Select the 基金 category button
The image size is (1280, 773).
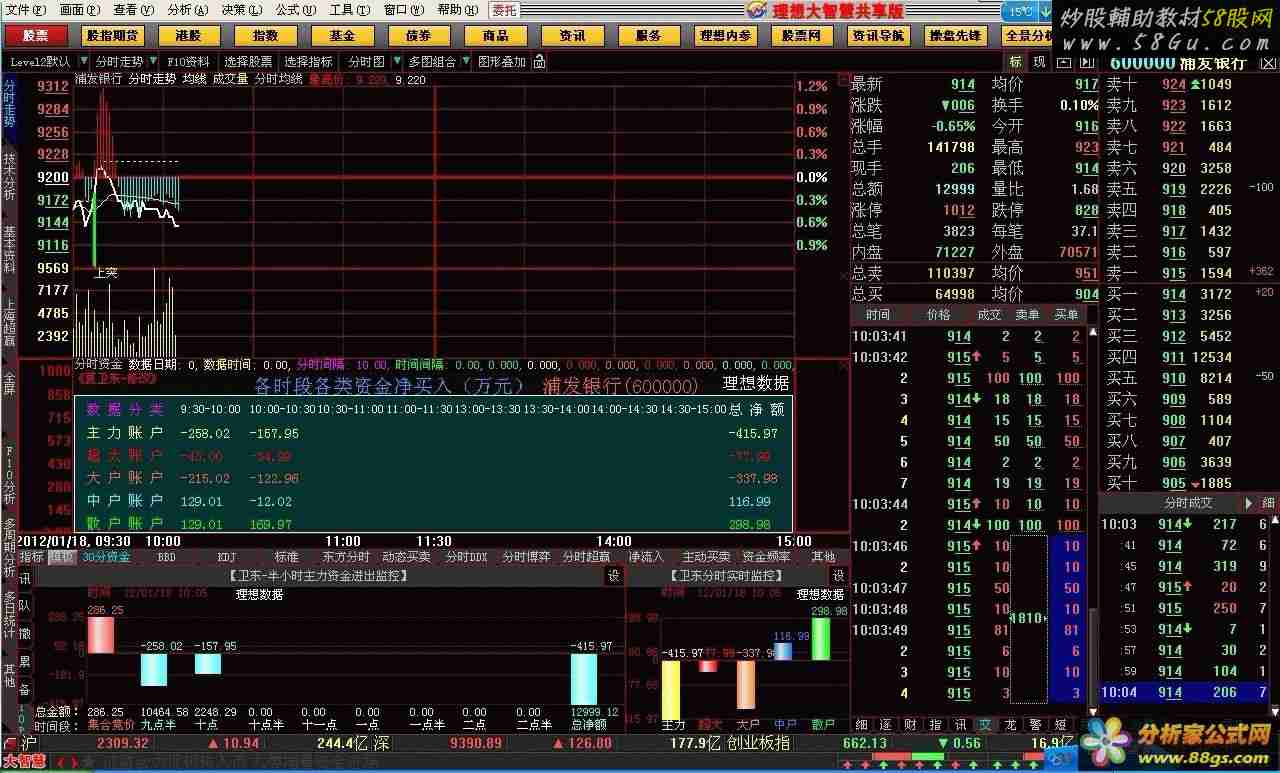[342, 35]
